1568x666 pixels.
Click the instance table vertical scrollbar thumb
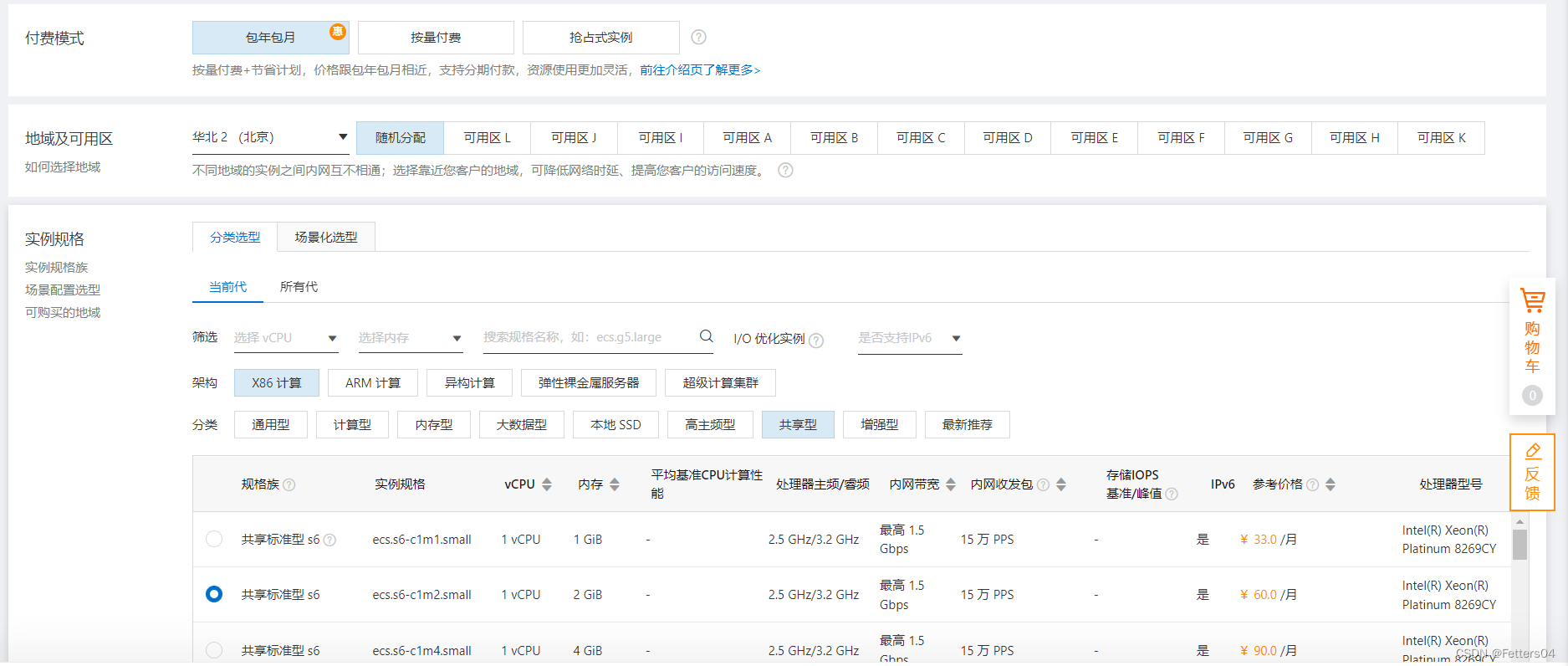(x=1519, y=545)
